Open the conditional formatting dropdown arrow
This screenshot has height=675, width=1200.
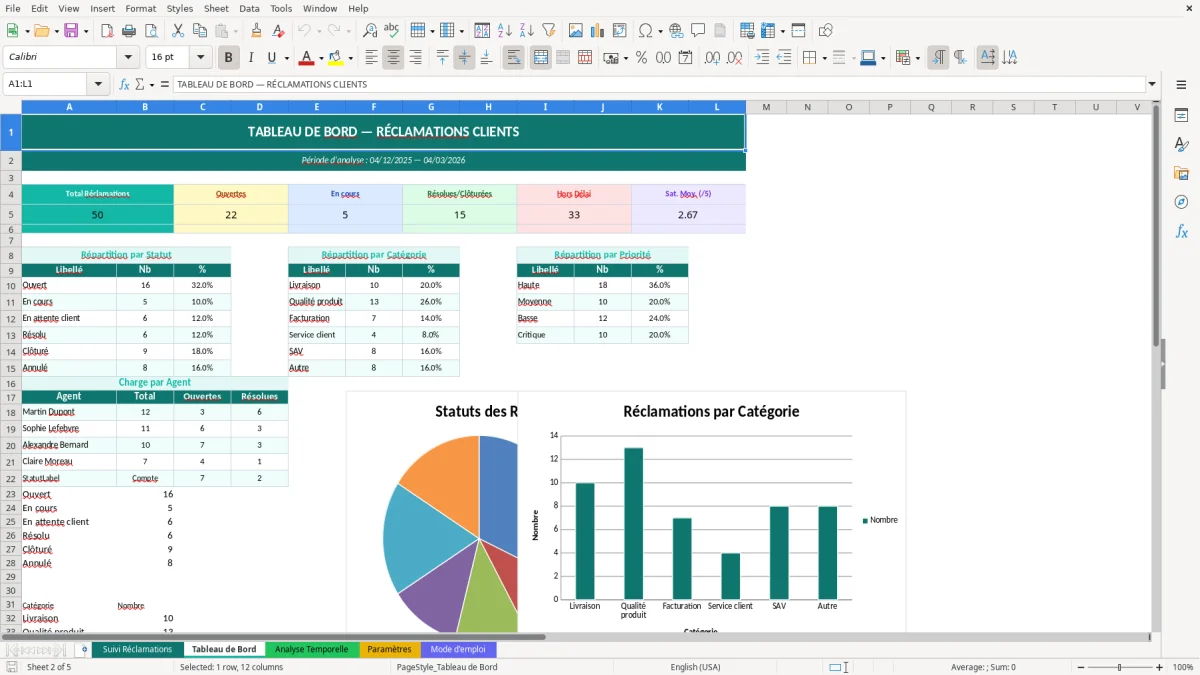click(917, 58)
